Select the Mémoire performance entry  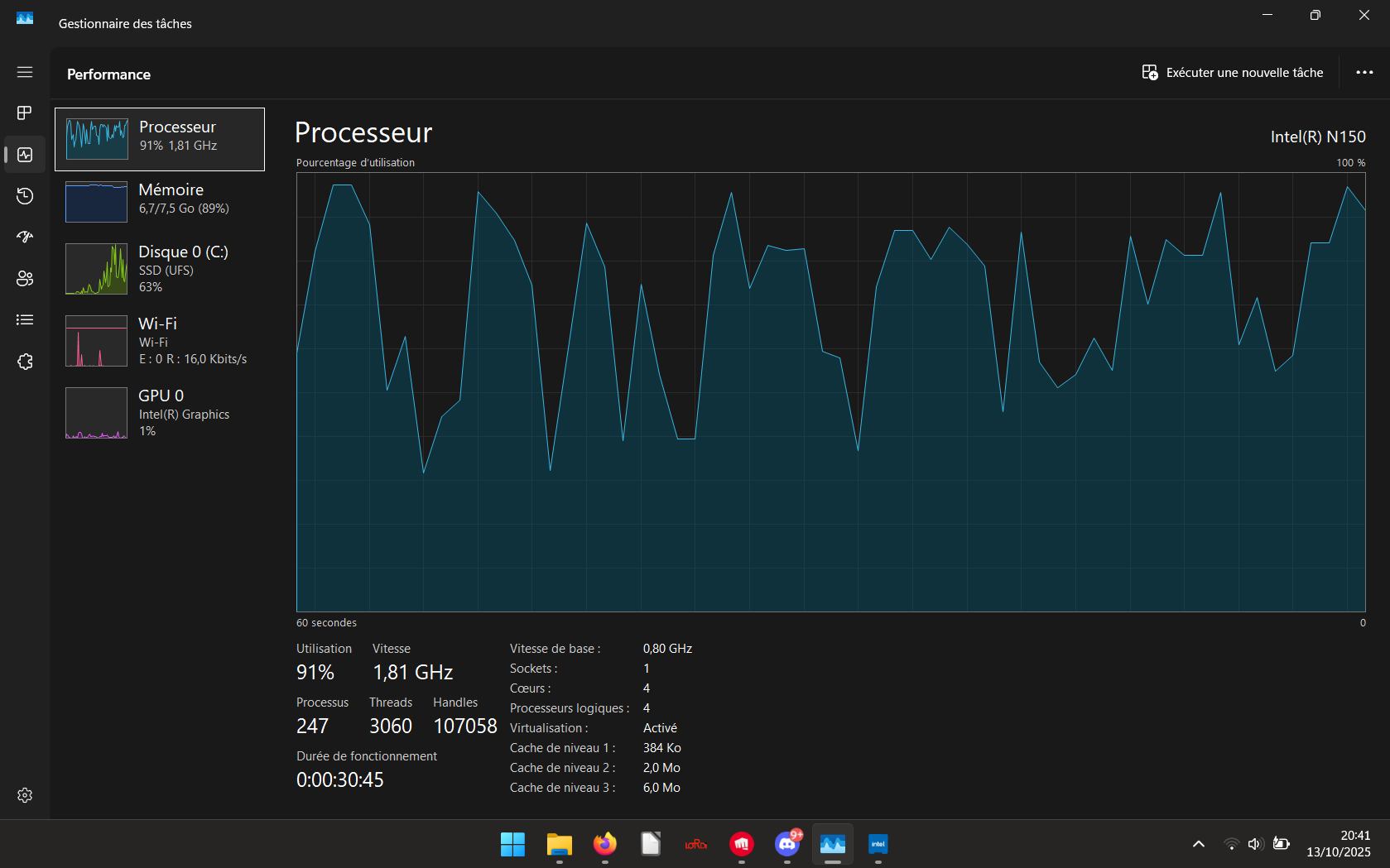(x=160, y=202)
